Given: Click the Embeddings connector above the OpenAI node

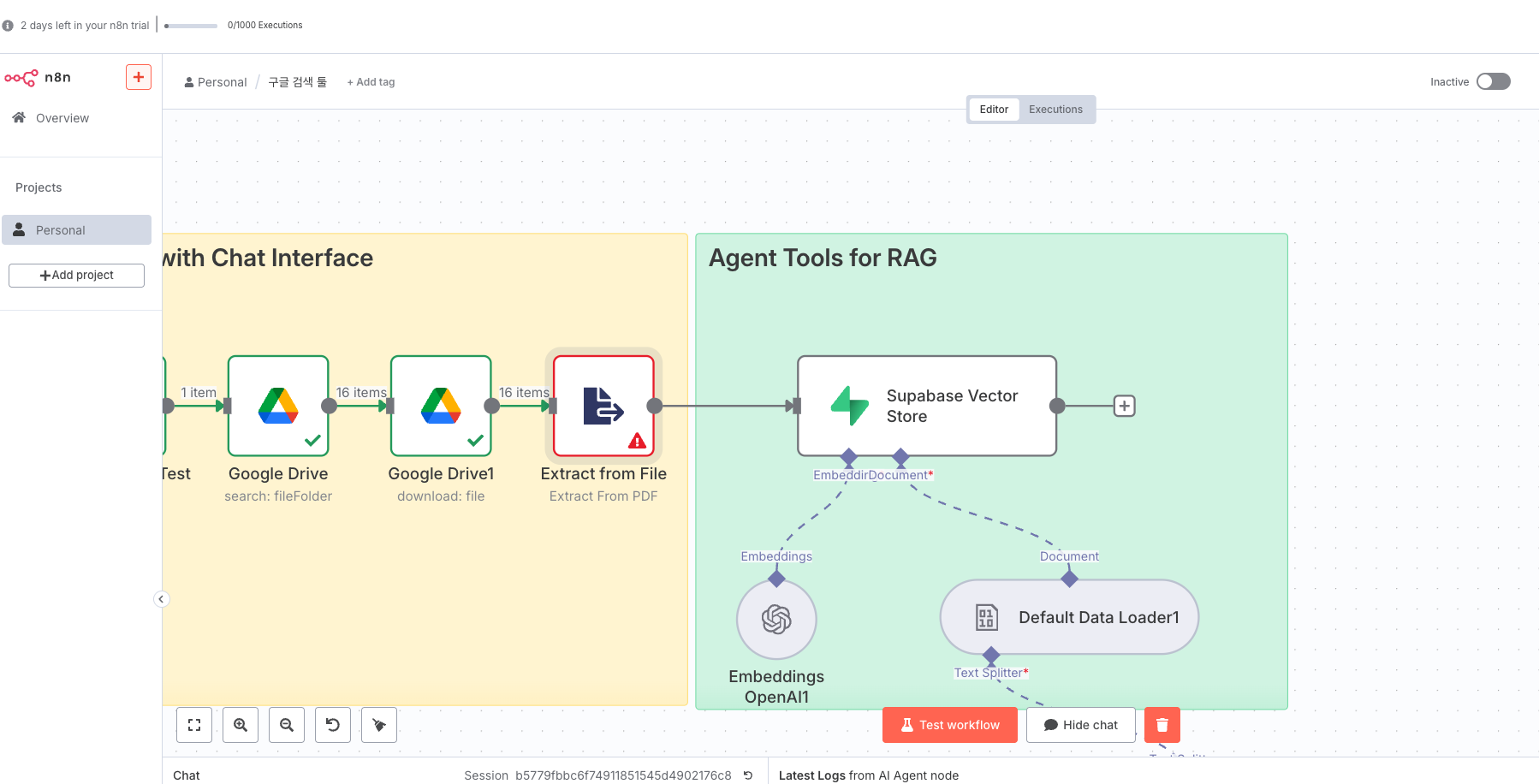Looking at the screenshot, I should click(x=776, y=579).
